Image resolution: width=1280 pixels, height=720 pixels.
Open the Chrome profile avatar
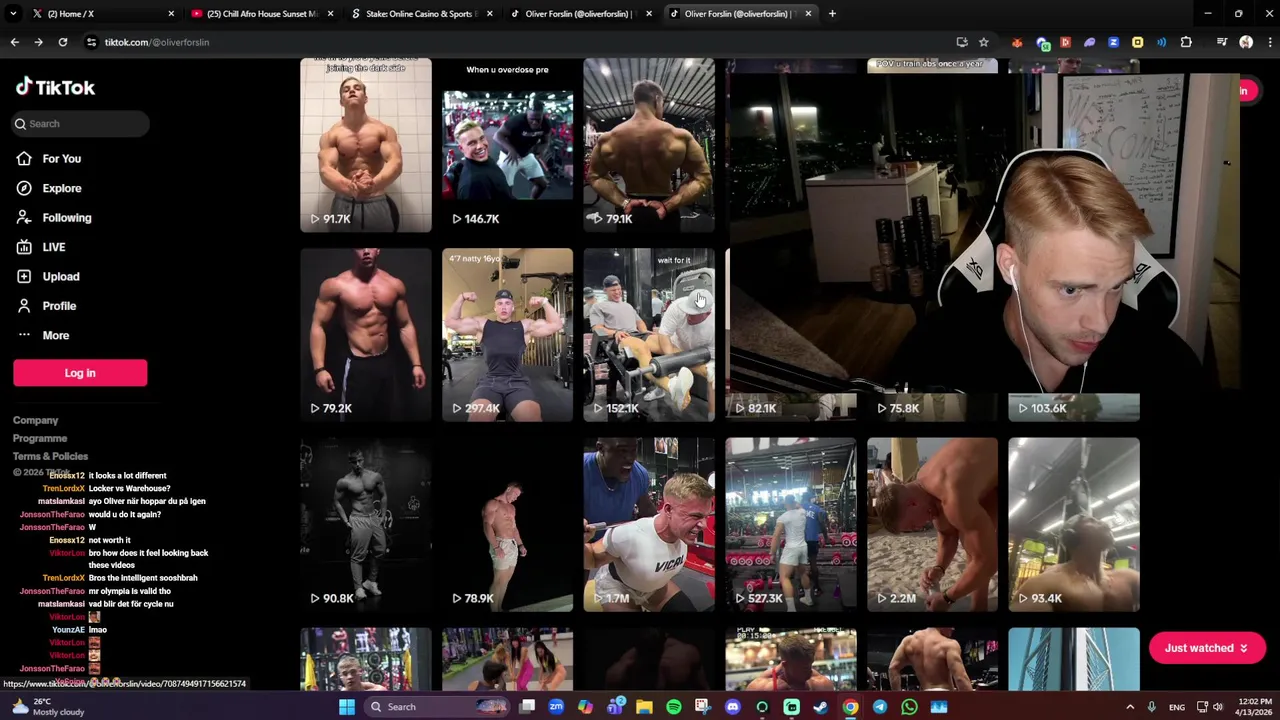click(x=1246, y=42)
